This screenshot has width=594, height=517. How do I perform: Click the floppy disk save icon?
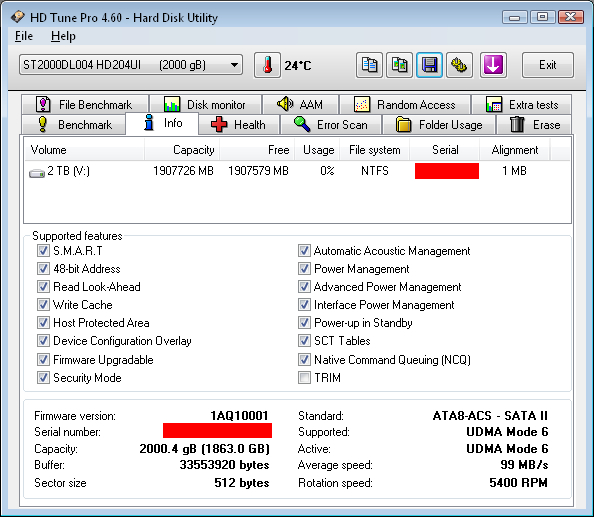429,65
